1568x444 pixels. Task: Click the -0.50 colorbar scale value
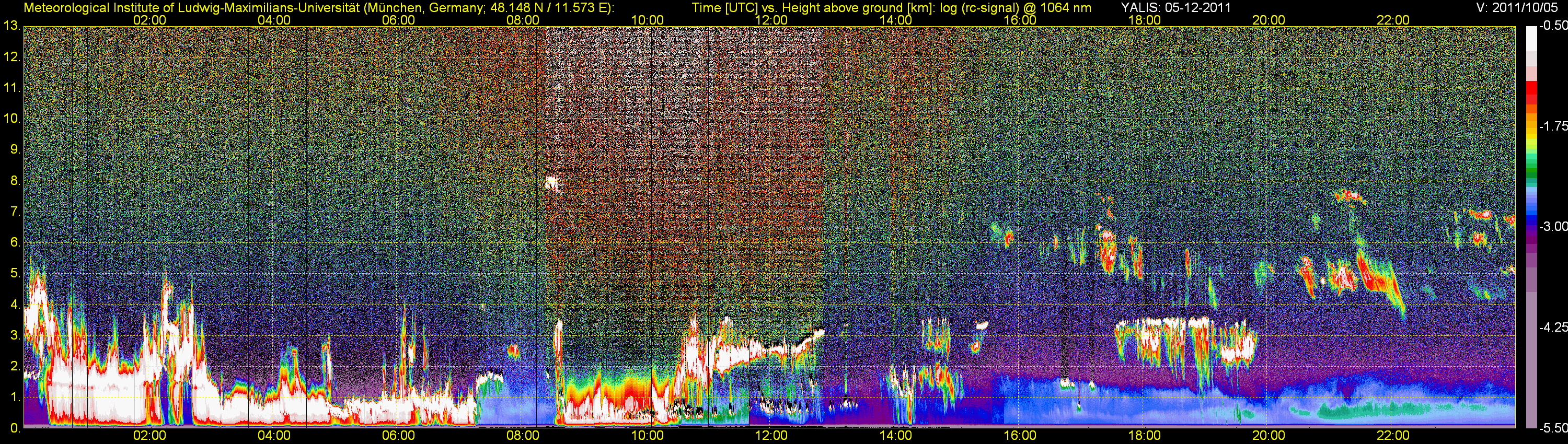(x=1553, y=26)
